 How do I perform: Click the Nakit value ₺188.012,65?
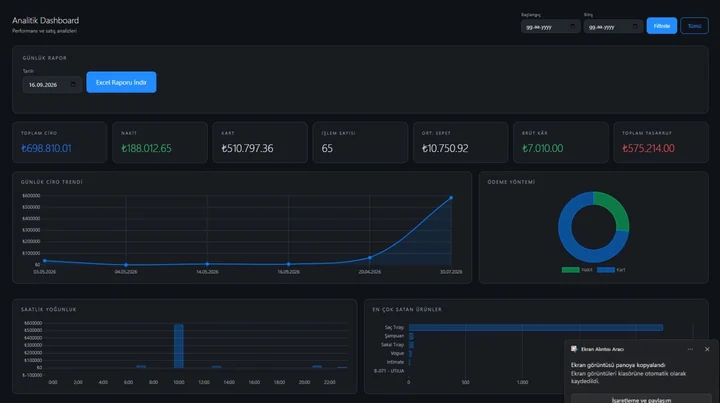146,148
